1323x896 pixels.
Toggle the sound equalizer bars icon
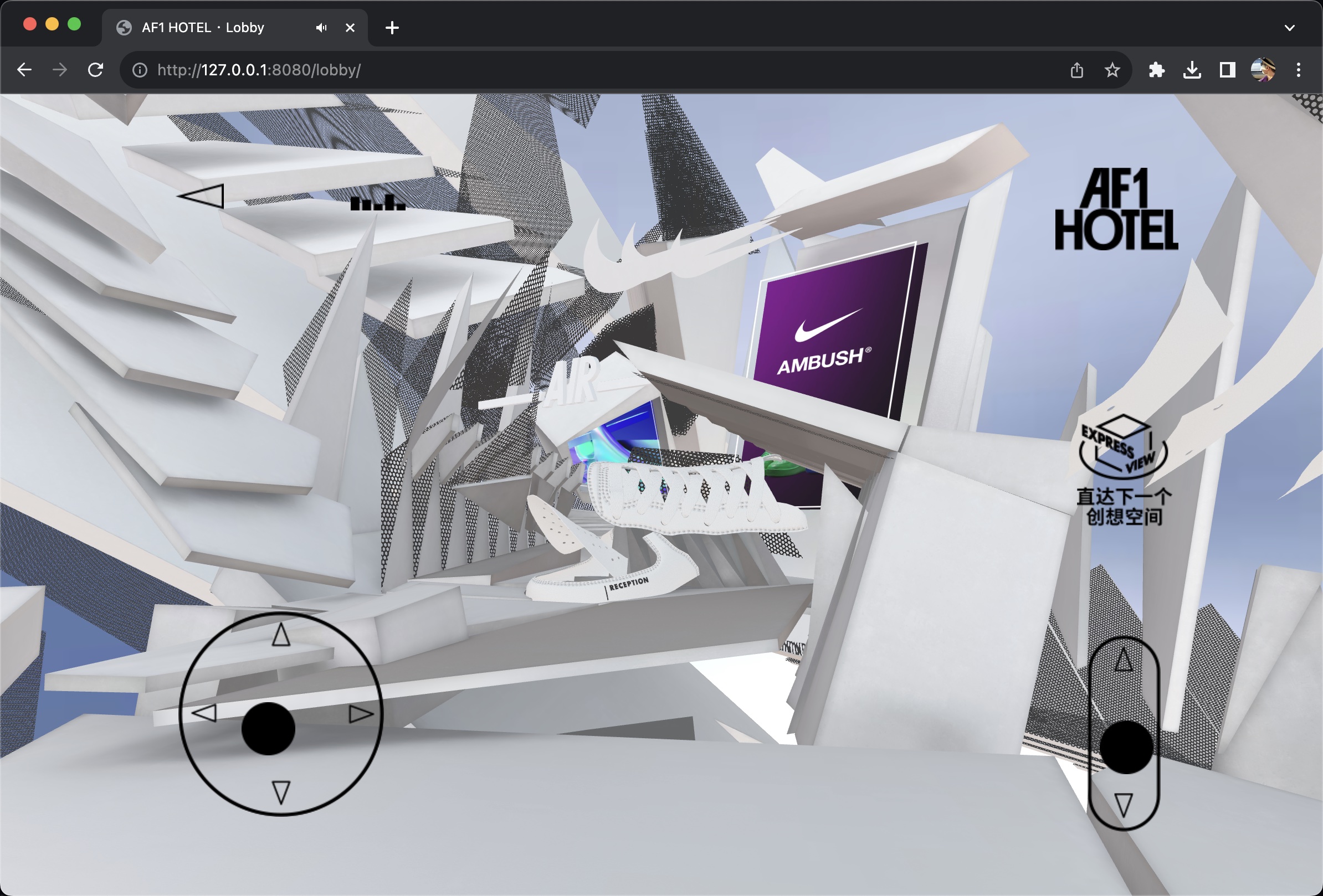tap(378, 203)
